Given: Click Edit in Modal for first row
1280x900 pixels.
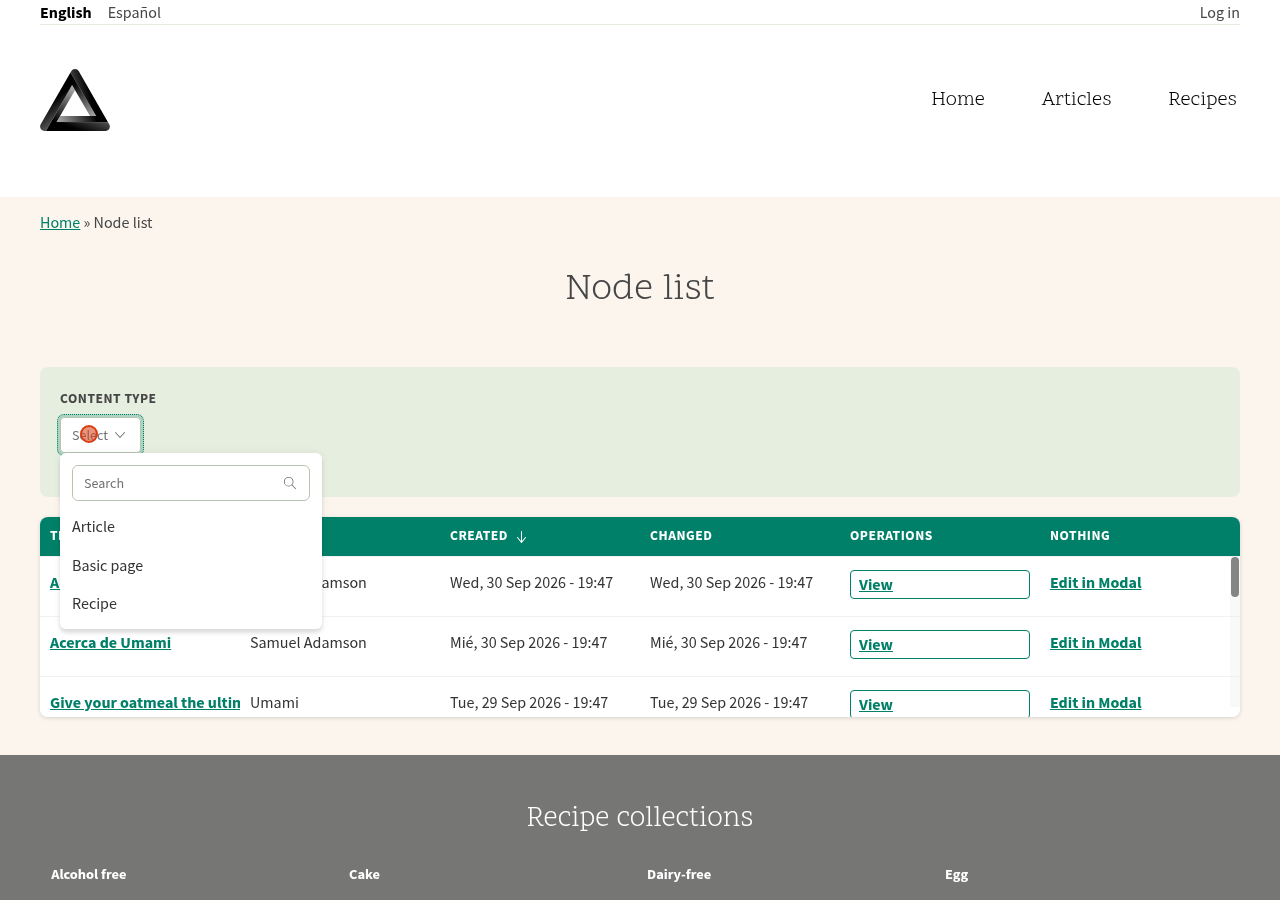Looking at the screenshot, I should coord(1095,583).
